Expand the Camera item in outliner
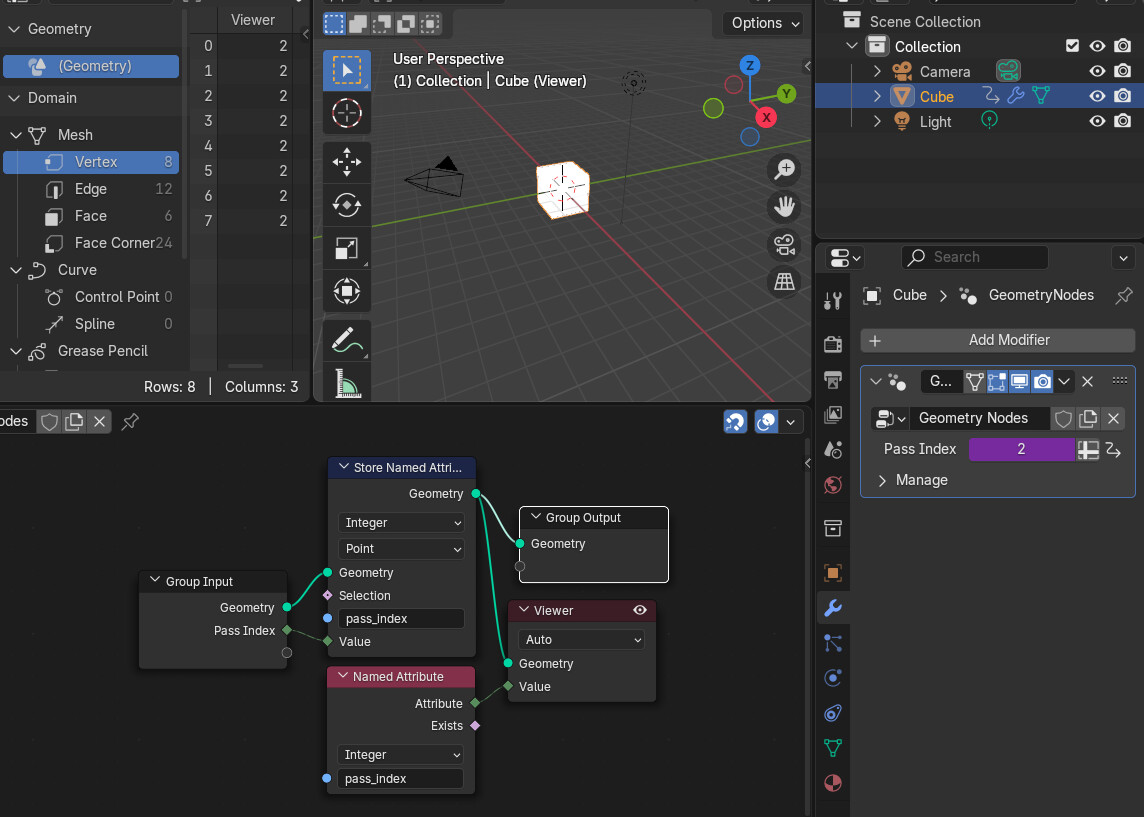Screen dimensions: 1144x817 877,71
